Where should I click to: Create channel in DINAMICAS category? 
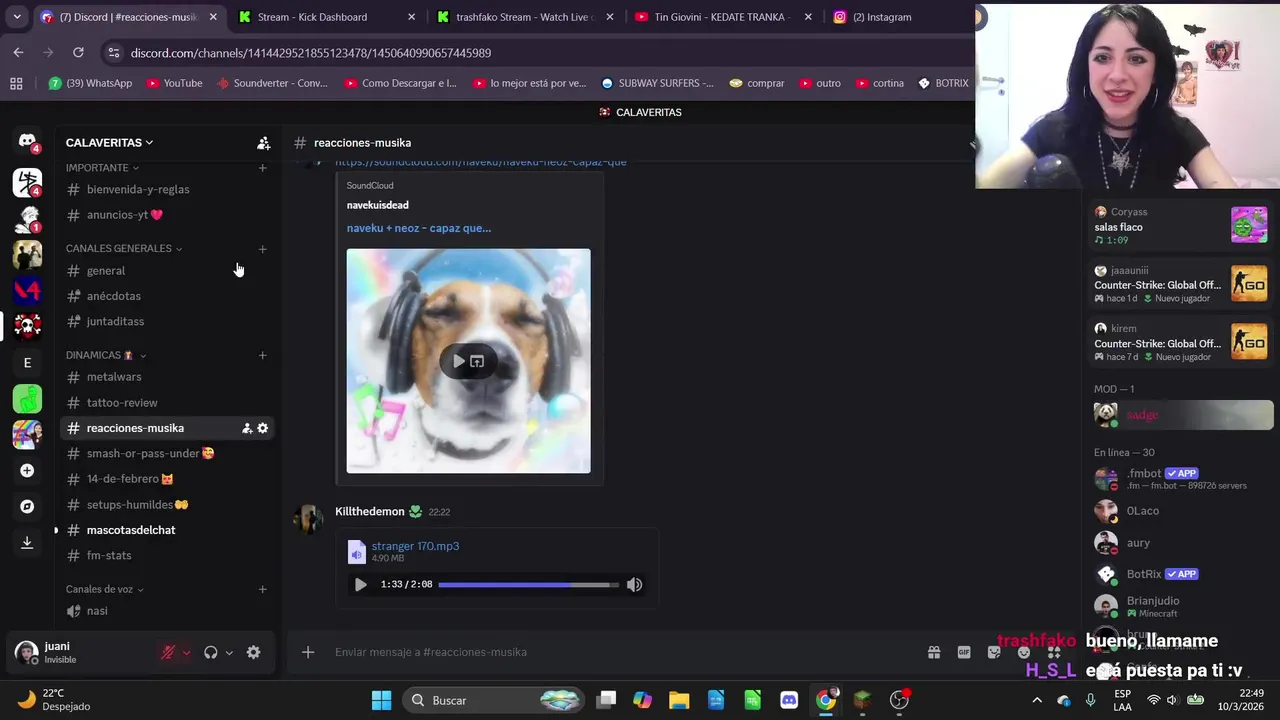coord(262,355)
